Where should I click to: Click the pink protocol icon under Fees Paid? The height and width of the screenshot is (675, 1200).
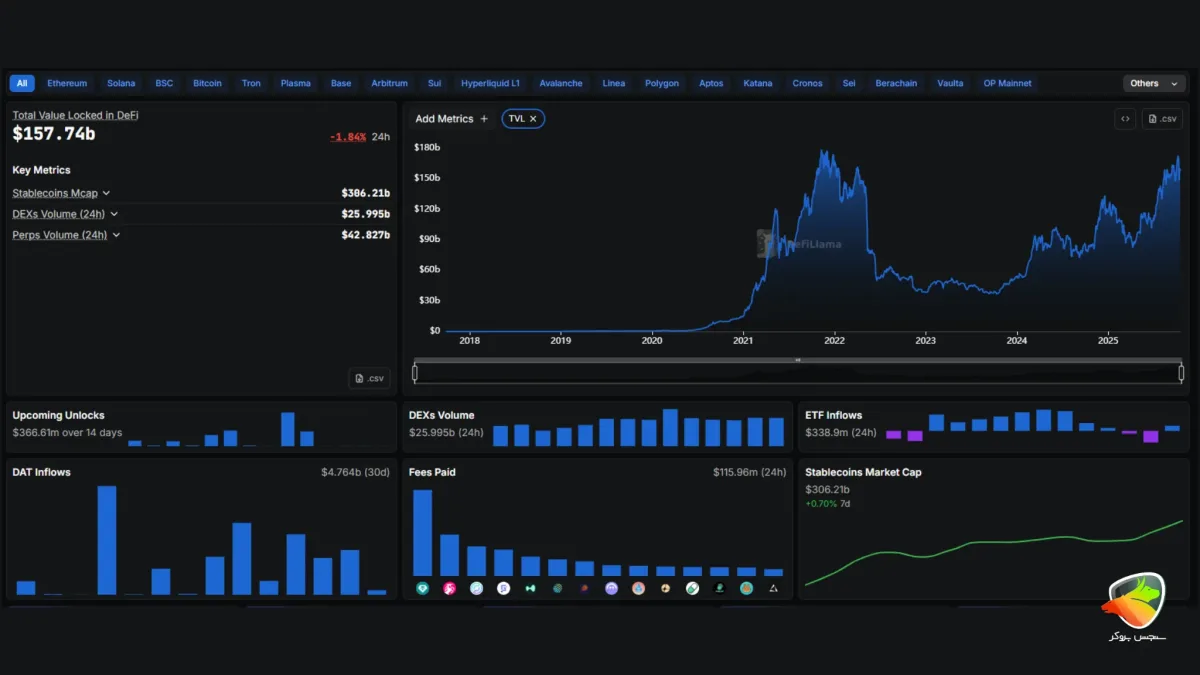point(449,589)
